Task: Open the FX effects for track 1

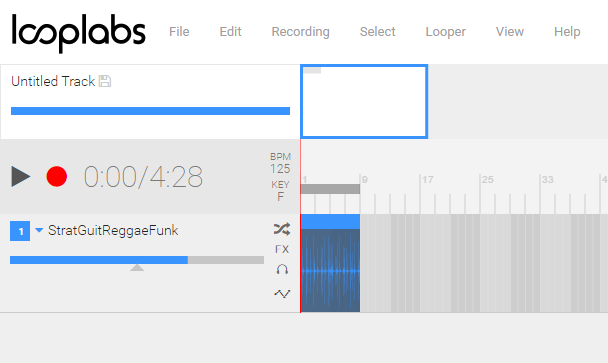Action: 282,249
